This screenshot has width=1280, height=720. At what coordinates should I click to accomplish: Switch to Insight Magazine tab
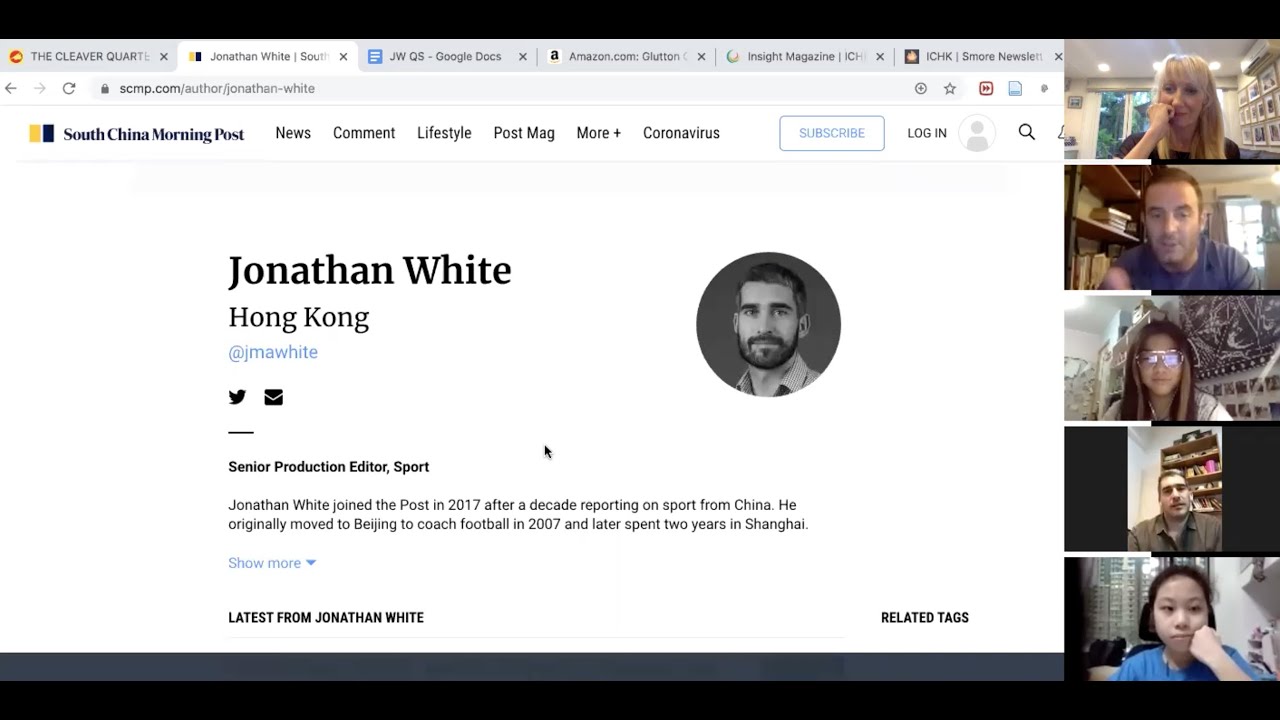[x=805, y=57]
